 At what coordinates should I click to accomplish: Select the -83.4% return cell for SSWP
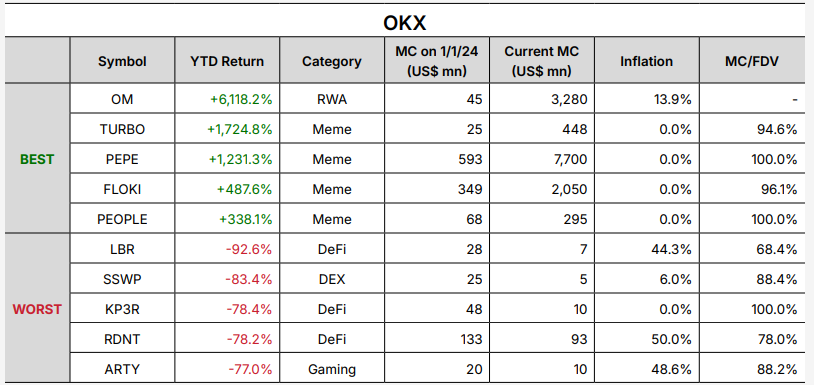click(227, 279)
